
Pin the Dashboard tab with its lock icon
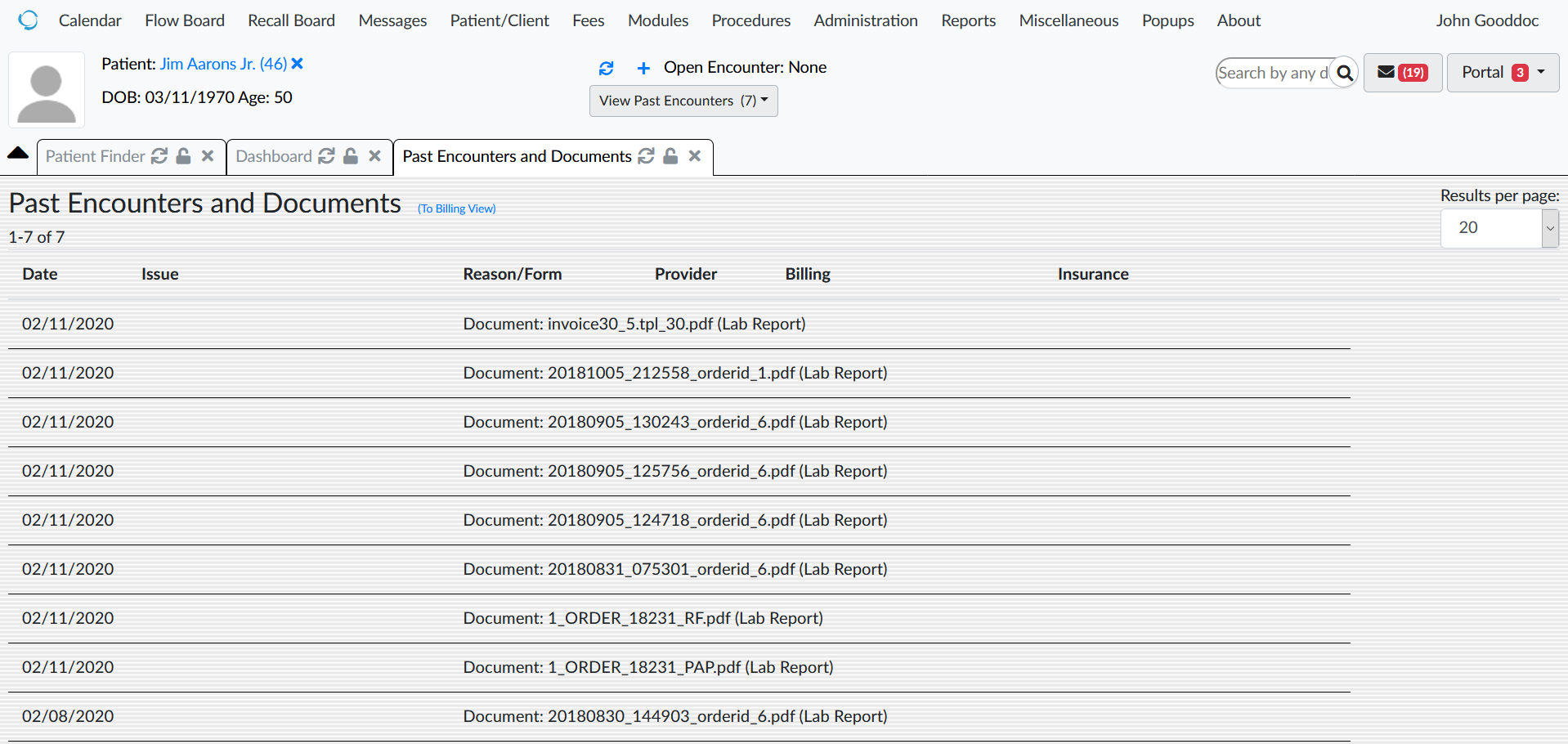351,155
